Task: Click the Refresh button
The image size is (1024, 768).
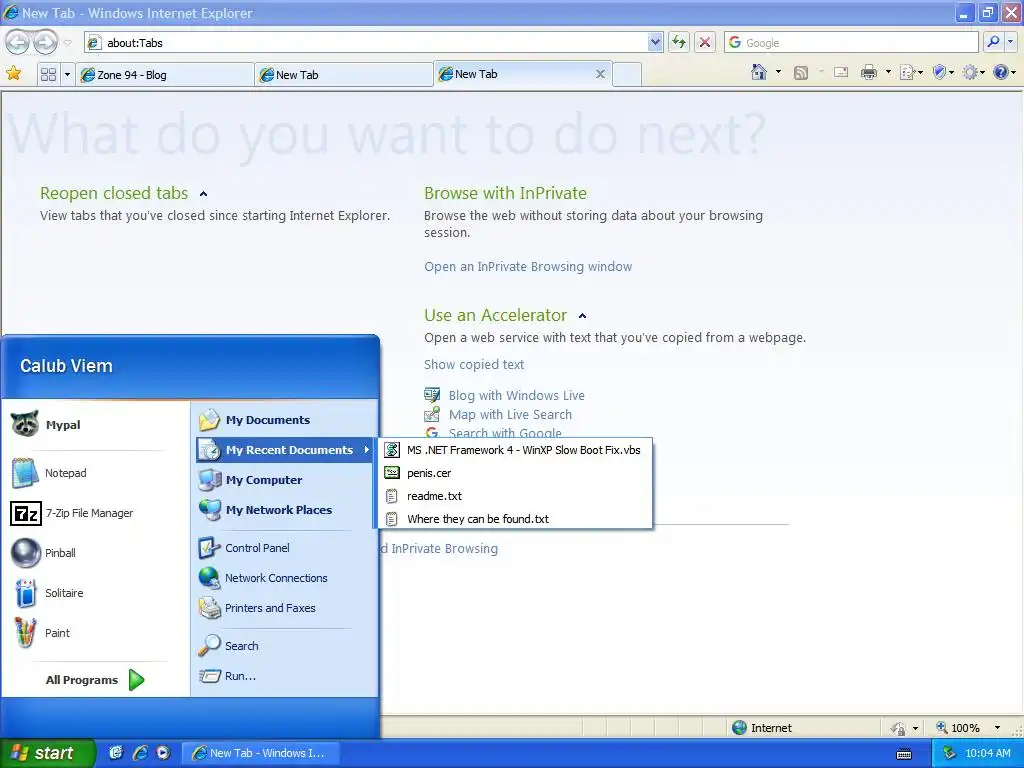Action: pos(679,42)
